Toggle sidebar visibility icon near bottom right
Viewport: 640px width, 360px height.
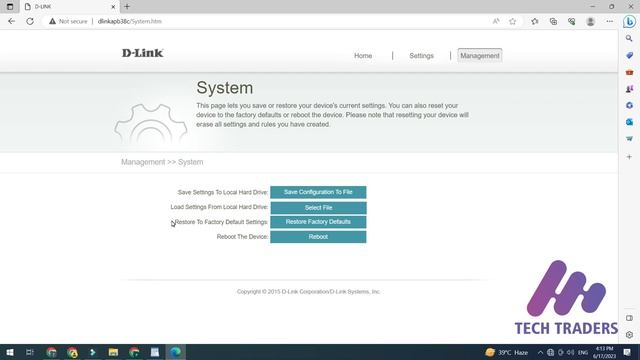[x=629, y=318]
